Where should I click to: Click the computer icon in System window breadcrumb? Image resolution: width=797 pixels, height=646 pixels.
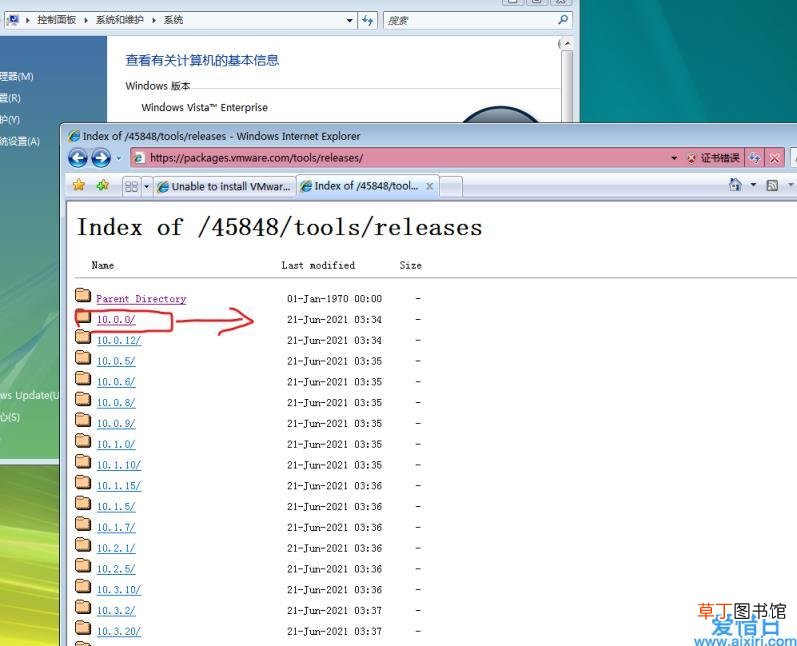tap(13, 20)
